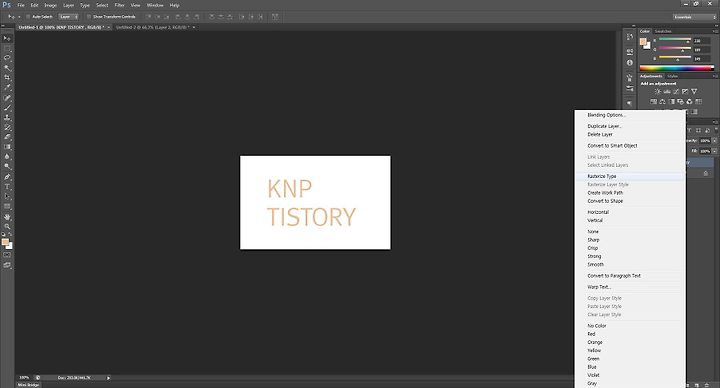Open the Filter menu

pos(119,5)
